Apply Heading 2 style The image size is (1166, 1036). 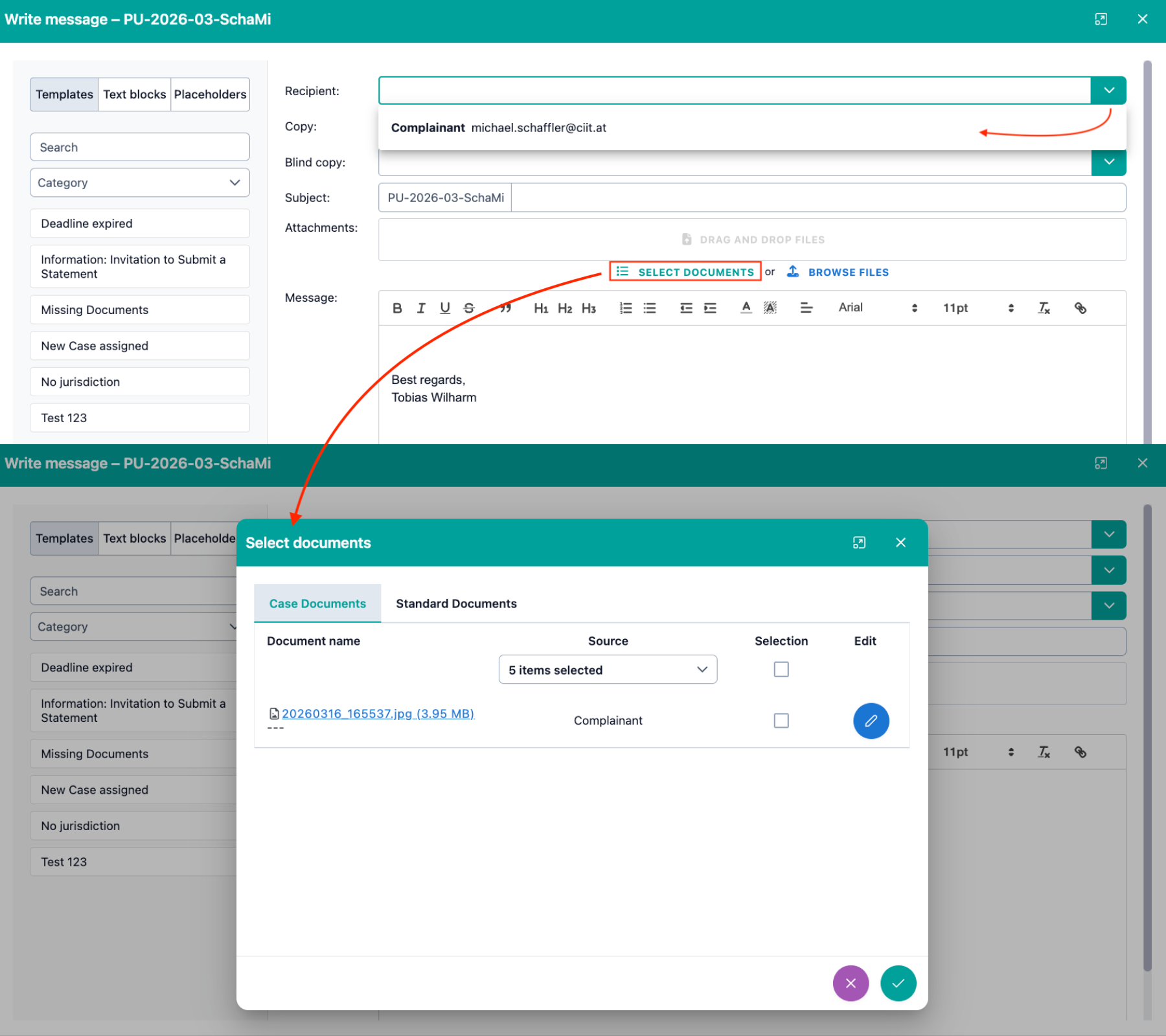(x=565, y=308)
